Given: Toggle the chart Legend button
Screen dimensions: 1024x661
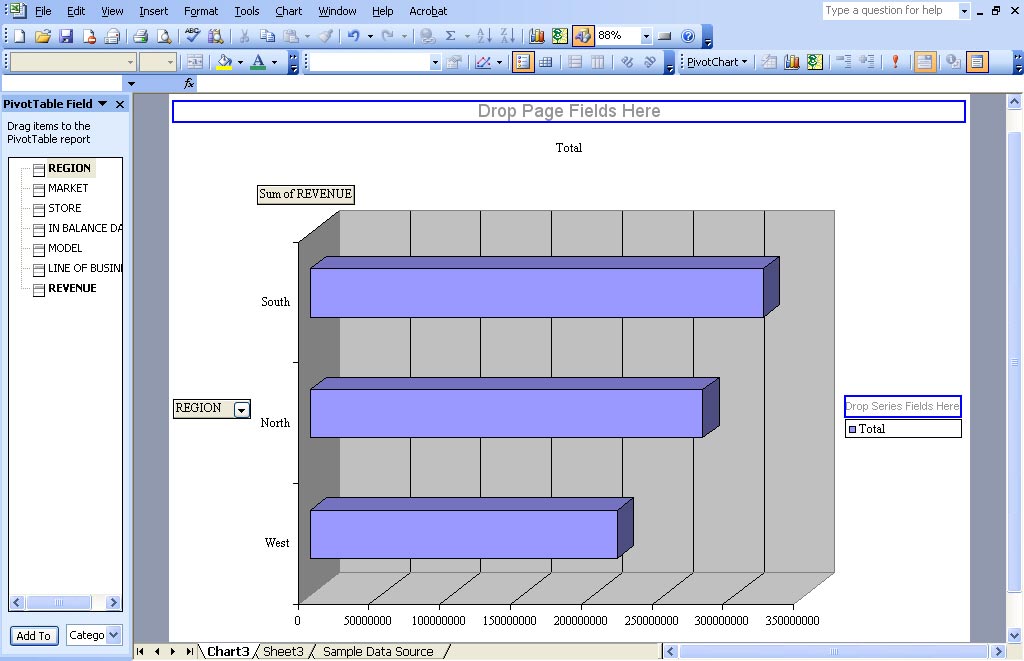Looking at the screenshot, I should click(523, 62).
